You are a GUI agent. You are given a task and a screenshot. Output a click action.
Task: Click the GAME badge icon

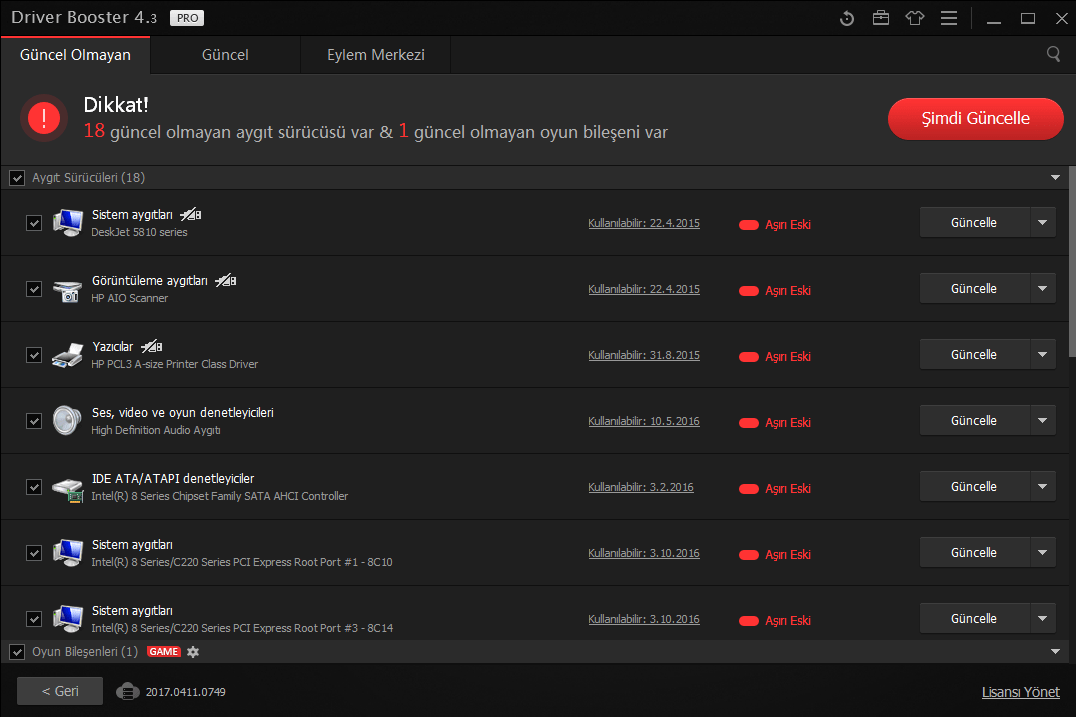tap(164, 652)
